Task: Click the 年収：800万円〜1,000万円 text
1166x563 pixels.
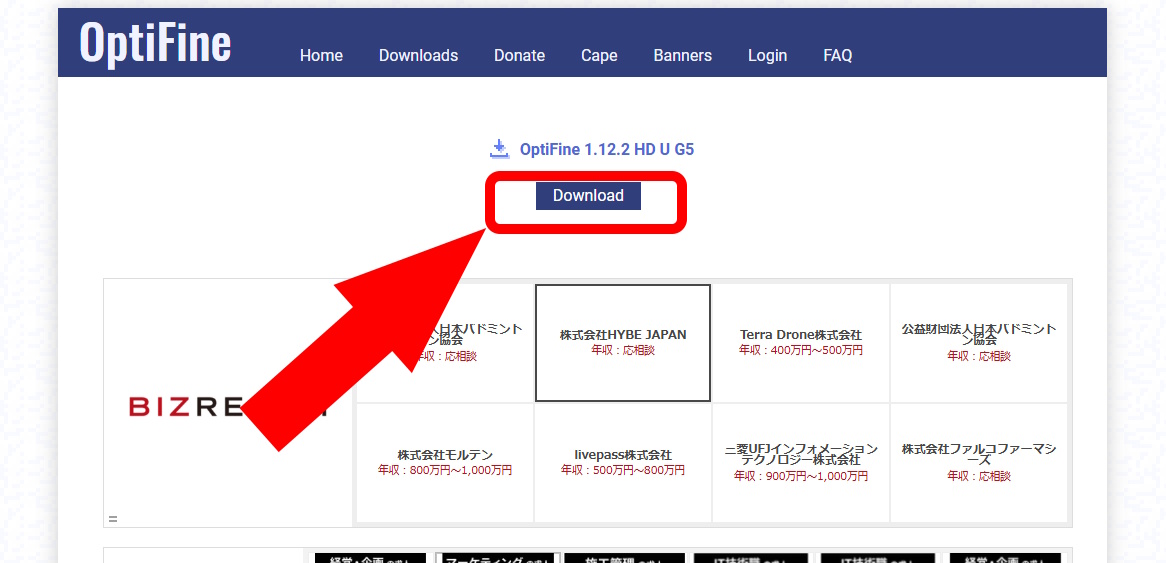Action: tap(445, 471)
